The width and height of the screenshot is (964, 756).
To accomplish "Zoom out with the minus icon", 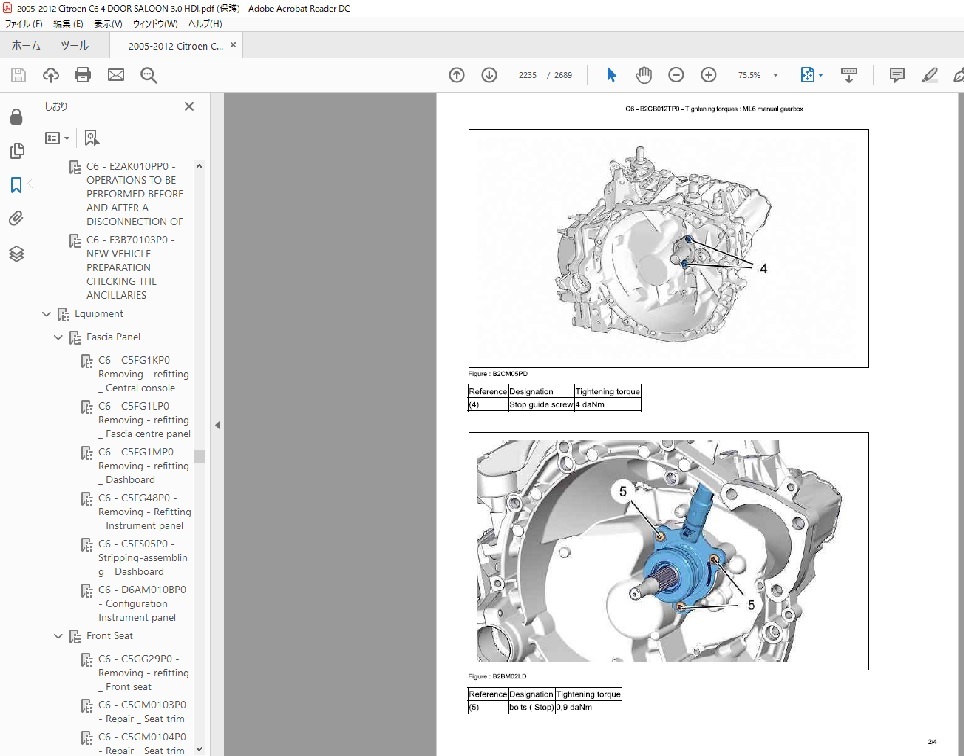I will (676, 75).
